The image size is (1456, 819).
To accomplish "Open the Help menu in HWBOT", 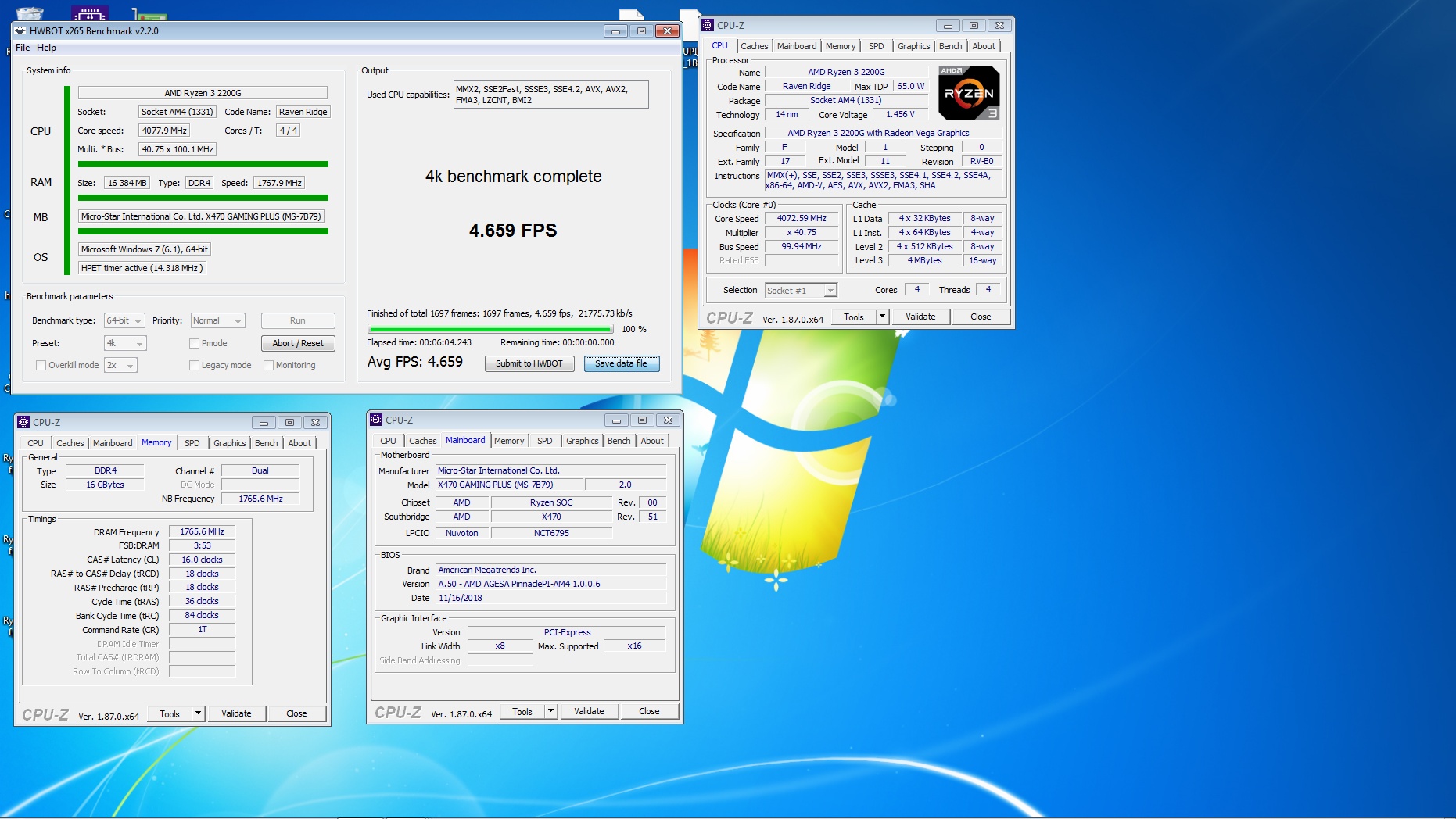I will point(46,48).
